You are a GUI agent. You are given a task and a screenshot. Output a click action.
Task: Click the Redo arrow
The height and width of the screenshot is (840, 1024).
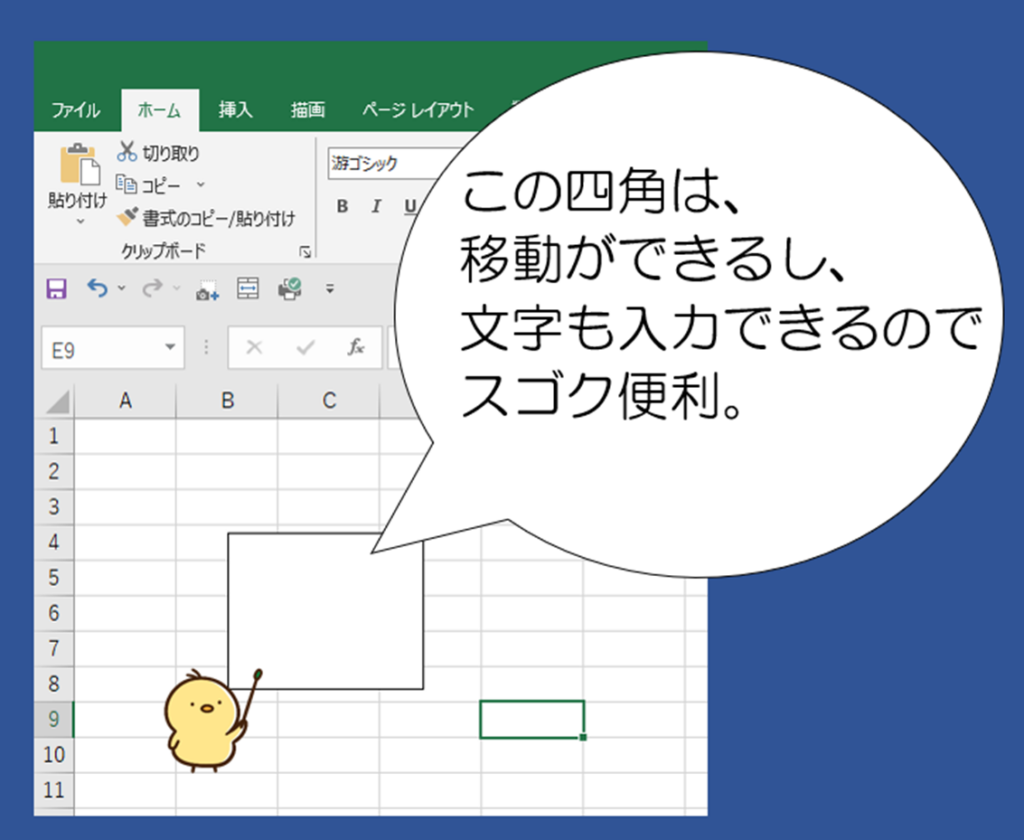(x=152, y=287)
